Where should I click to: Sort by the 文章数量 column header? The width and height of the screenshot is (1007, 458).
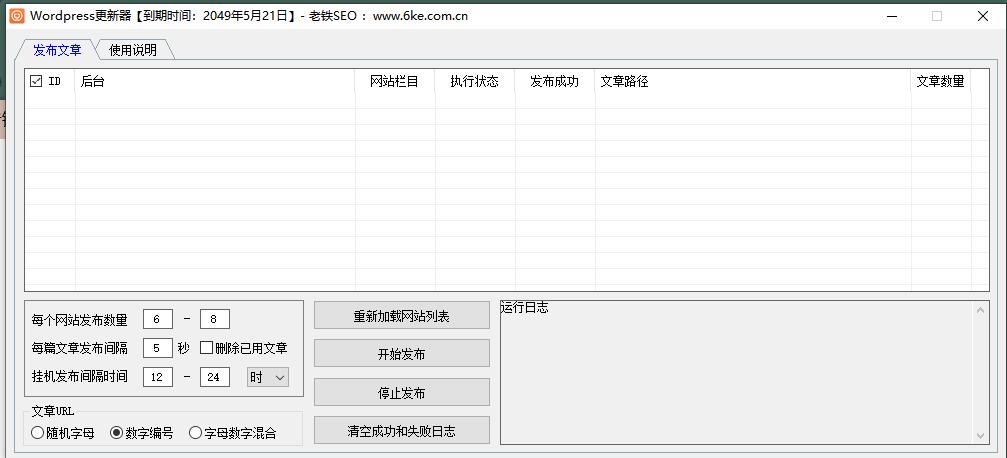coord(939,82)
